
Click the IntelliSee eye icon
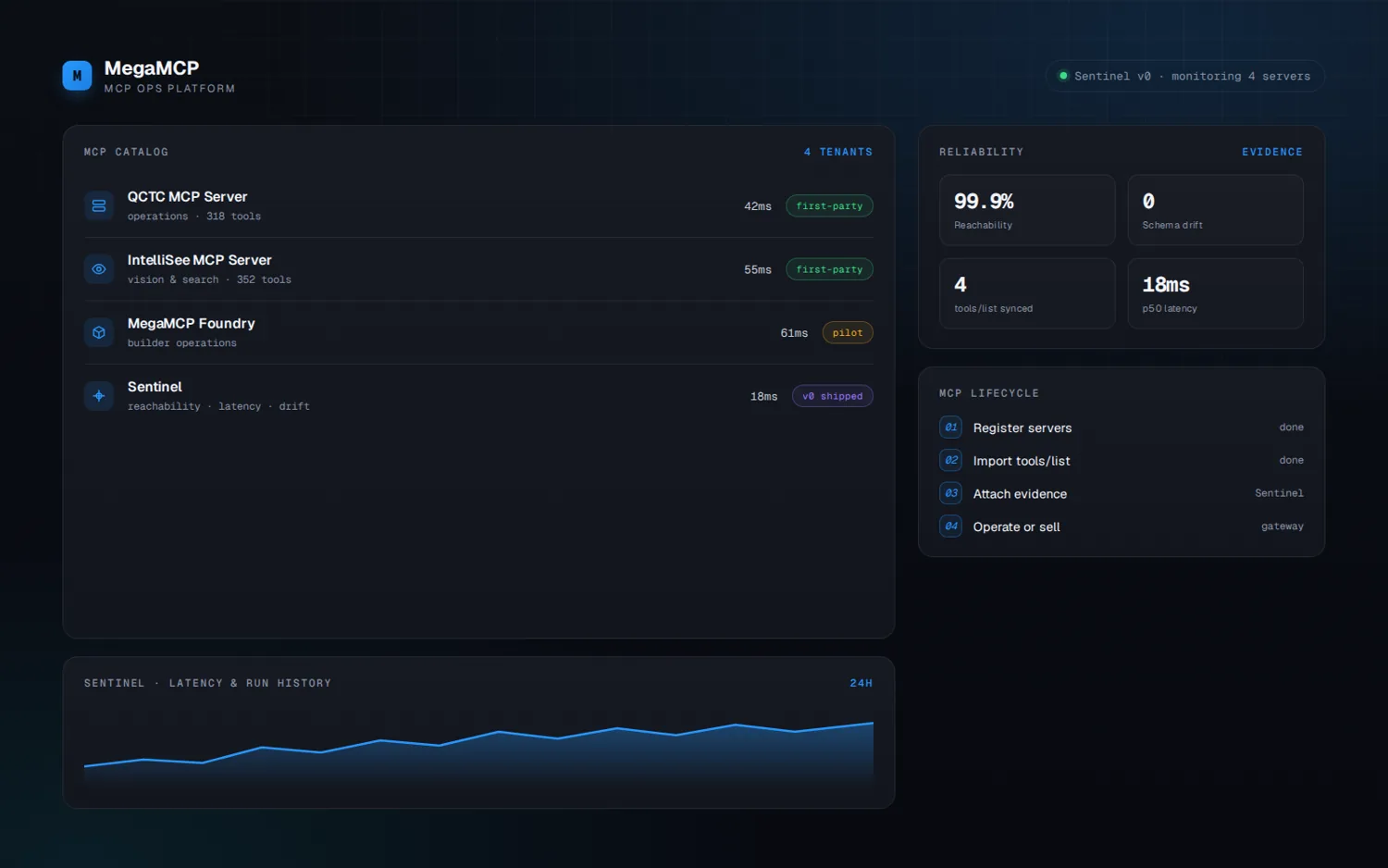(99, 269)
